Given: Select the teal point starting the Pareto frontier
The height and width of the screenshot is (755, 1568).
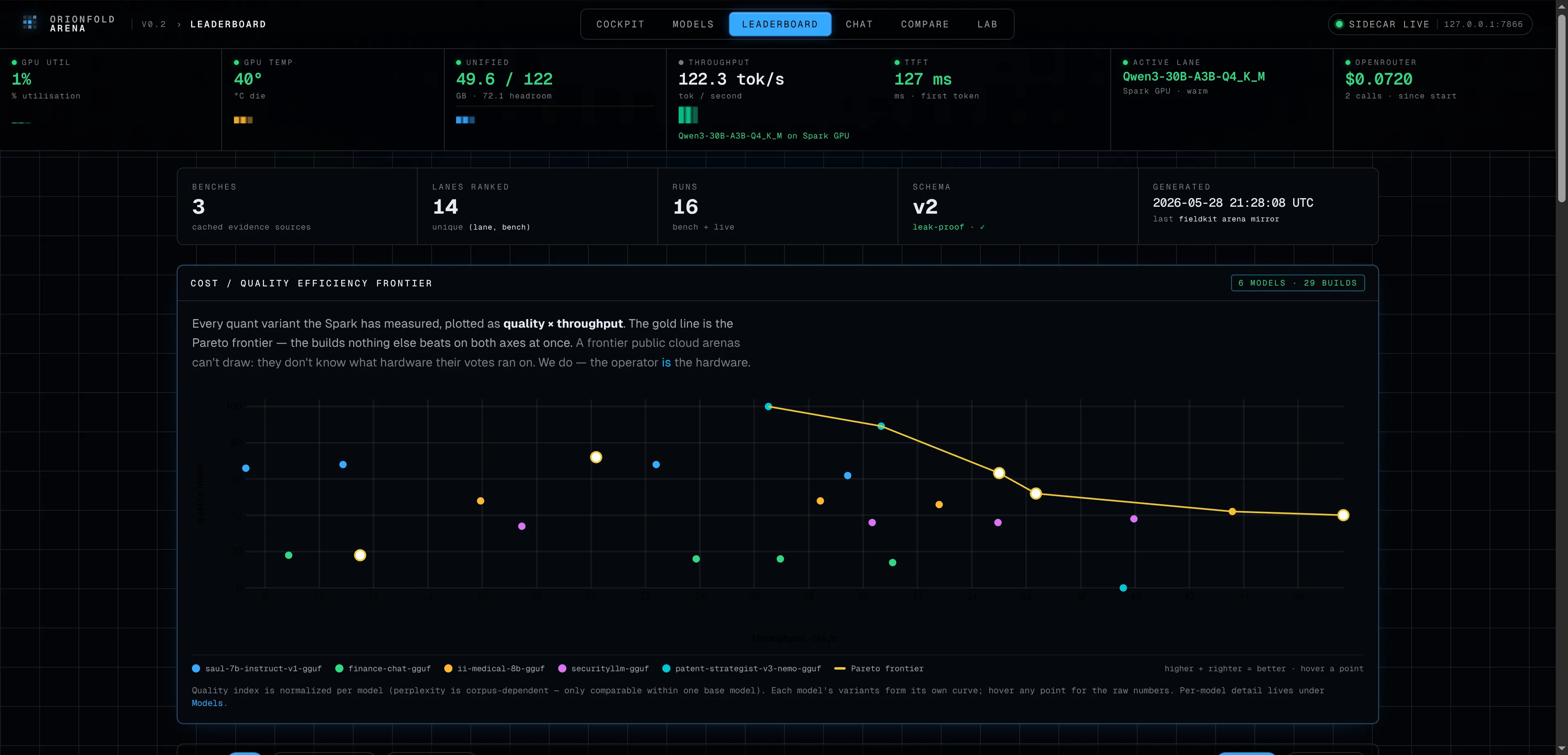Looking at the screenshot, I should coord(768,406).
